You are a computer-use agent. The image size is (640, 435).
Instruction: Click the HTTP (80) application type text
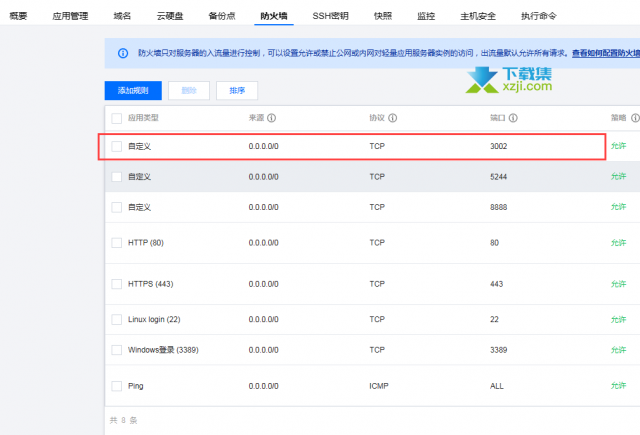click(x=146, y=243)
